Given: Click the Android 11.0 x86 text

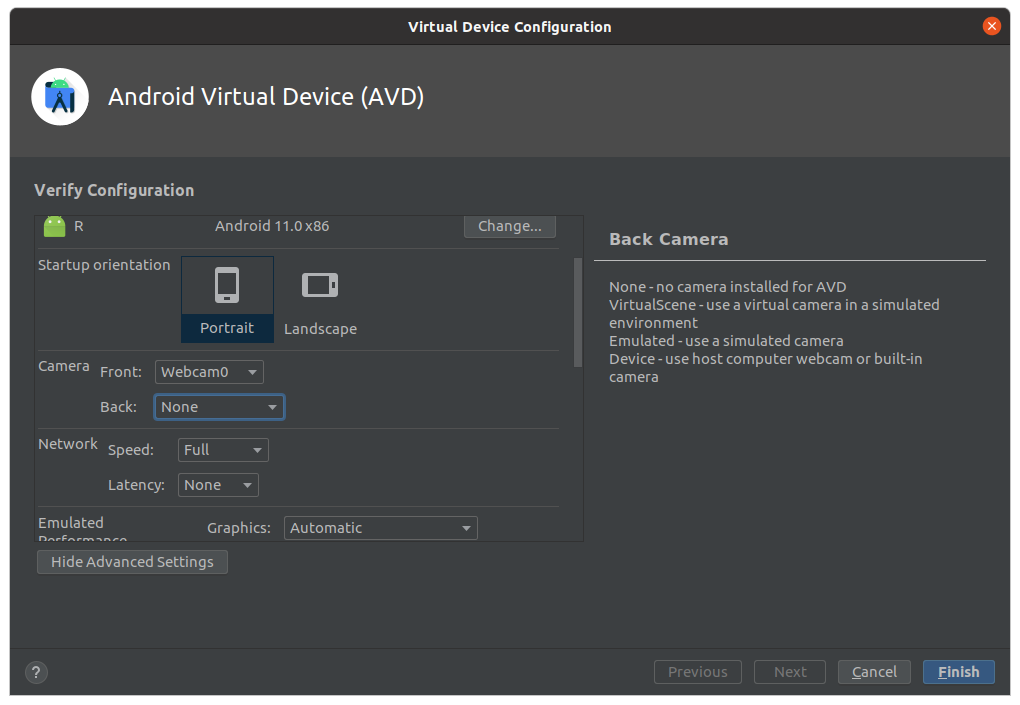Looking at the screenshot, I should 272,226.
